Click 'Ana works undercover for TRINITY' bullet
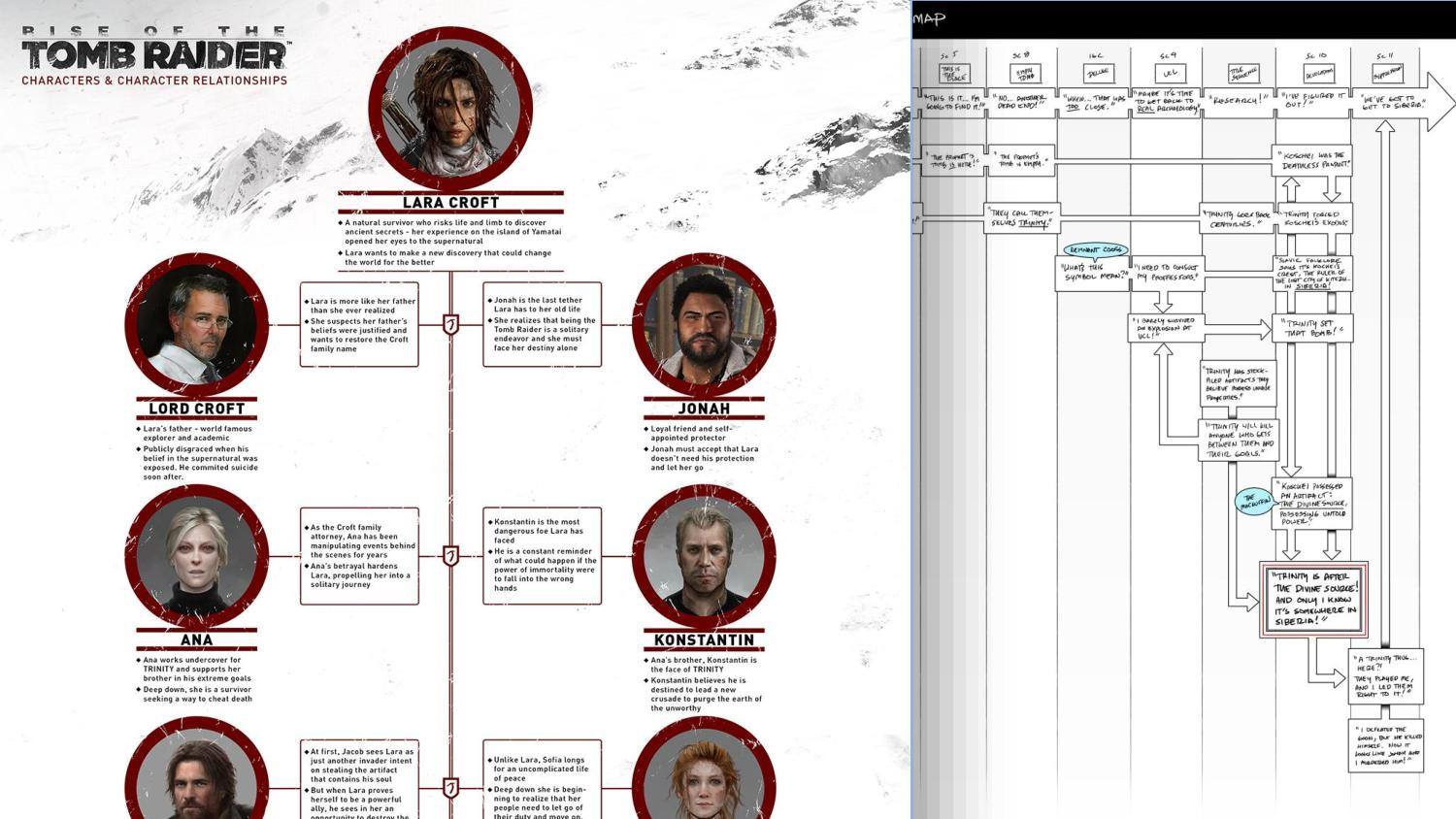The width and height of the screenshot is (1456, 819). [x=194, y=669]
